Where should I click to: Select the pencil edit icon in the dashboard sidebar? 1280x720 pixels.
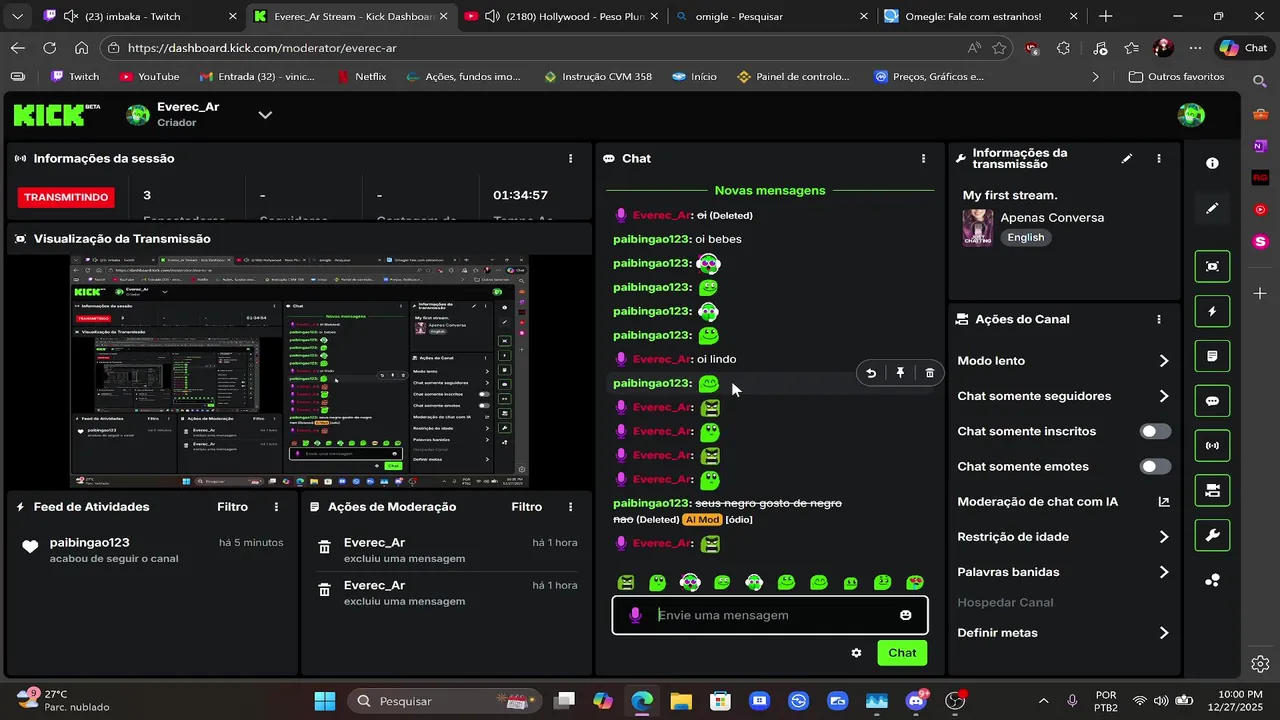tap(1212, 208)
